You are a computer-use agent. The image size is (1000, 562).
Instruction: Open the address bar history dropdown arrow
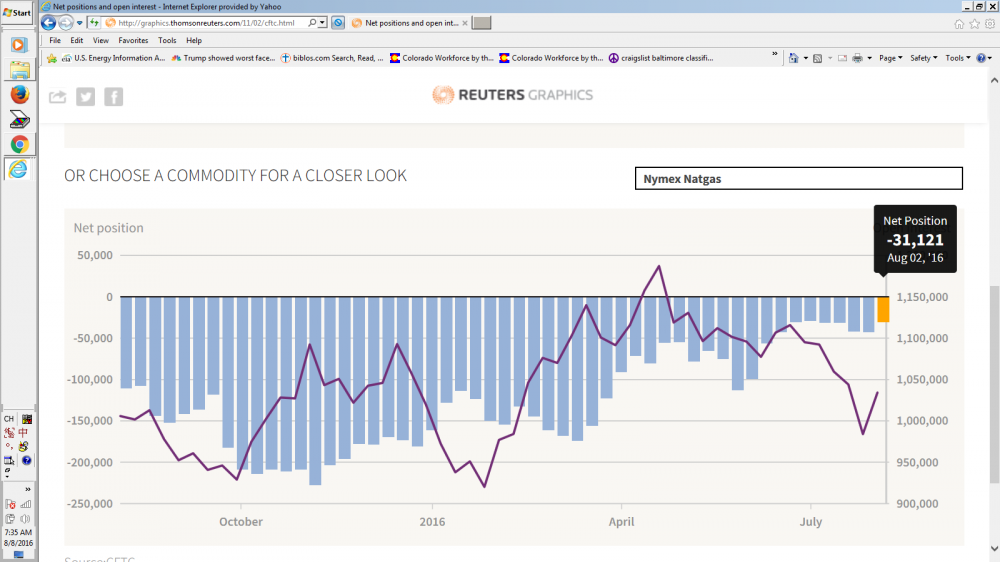(324, 22)
